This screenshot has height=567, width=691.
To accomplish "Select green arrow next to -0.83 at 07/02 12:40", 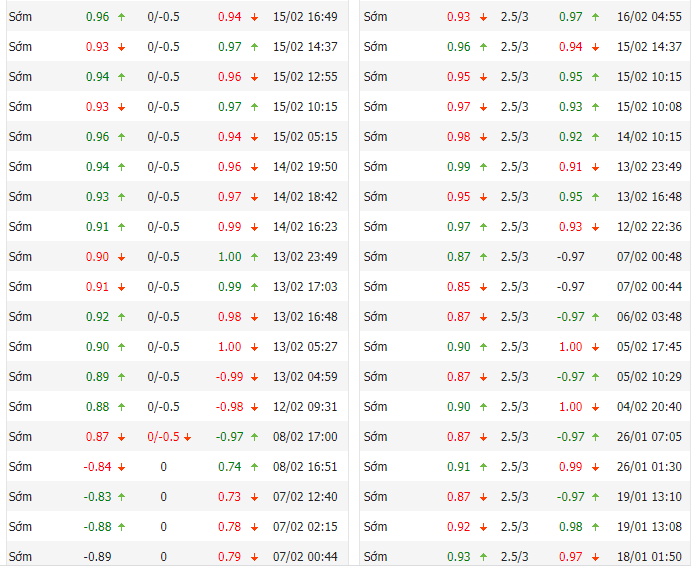I will (121, 497).
